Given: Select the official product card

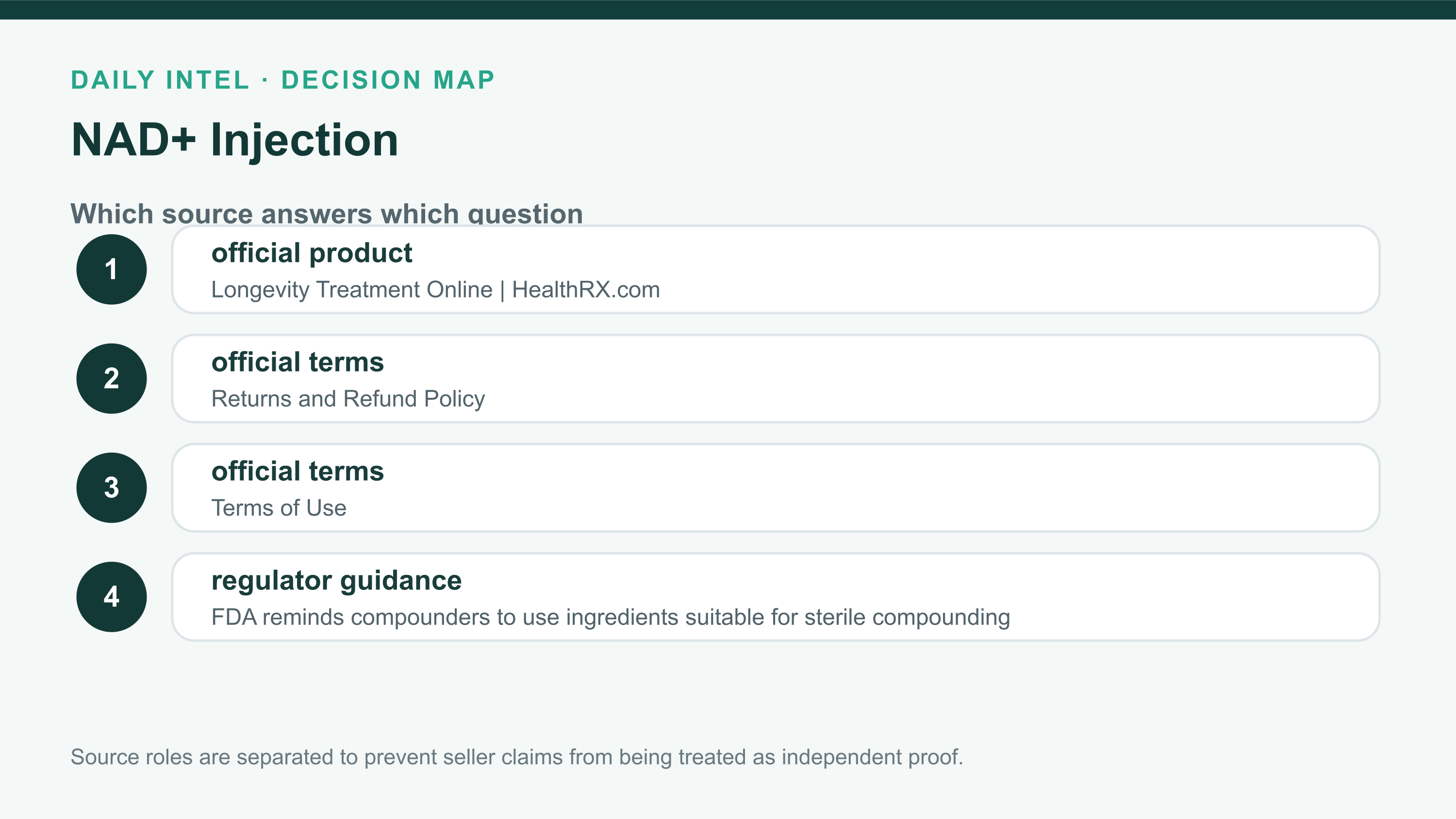Looking at the screenshot, I should (x=776, y=270).
